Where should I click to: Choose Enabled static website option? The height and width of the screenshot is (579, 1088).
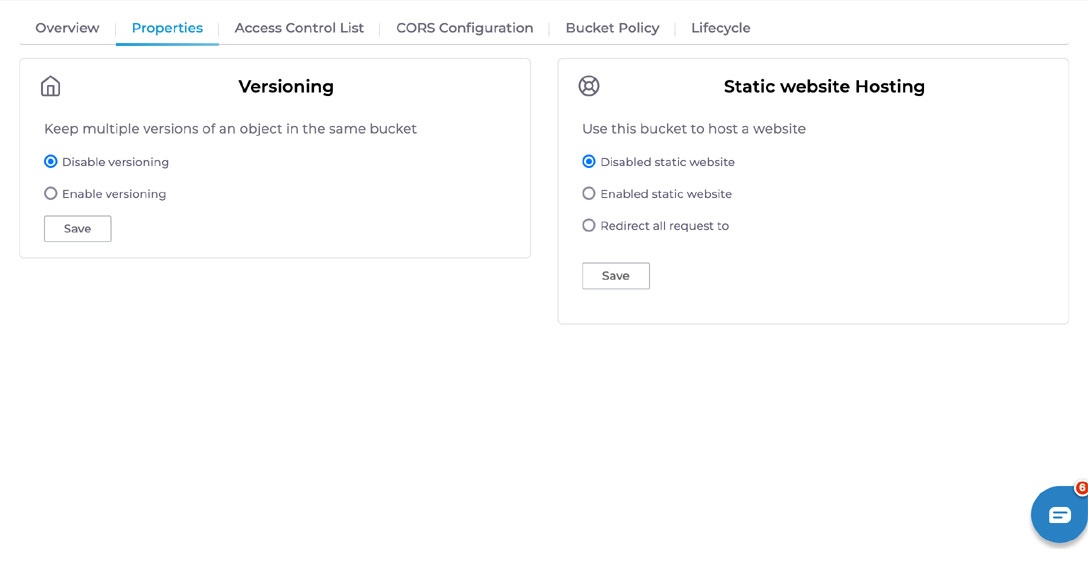pos(589,194)
